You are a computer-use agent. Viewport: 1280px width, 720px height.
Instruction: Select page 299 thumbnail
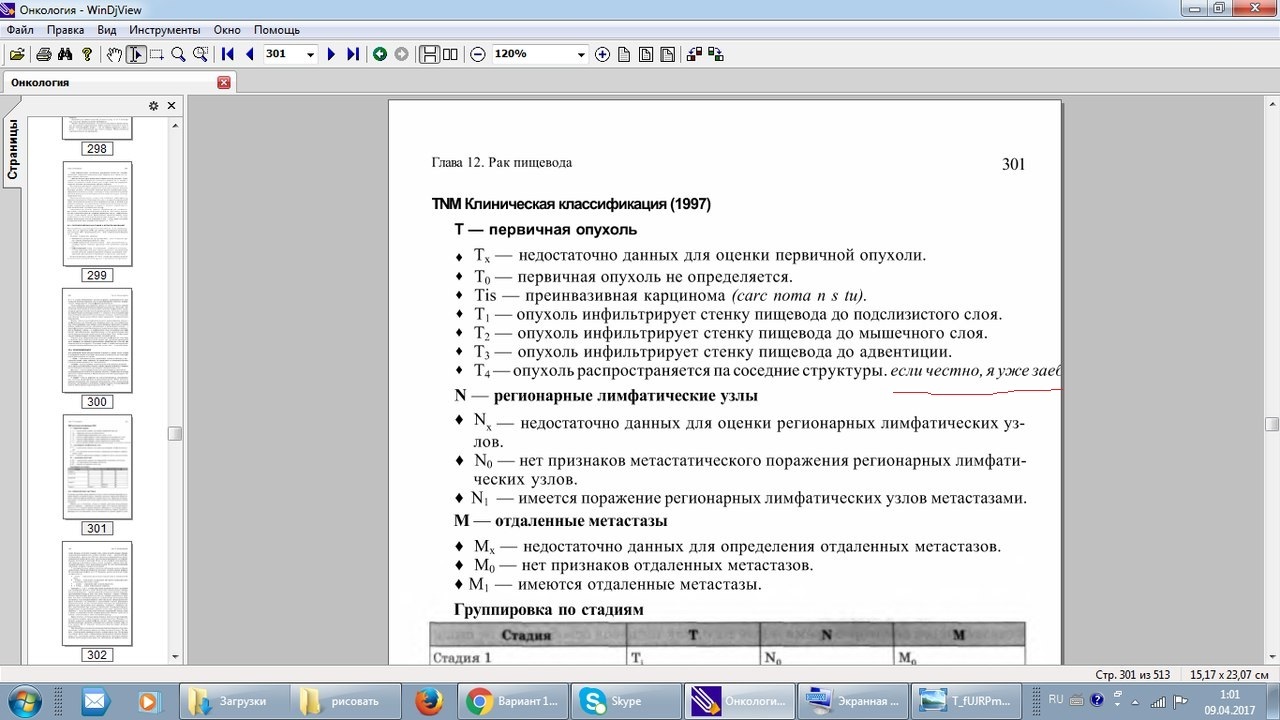point(97,214)
